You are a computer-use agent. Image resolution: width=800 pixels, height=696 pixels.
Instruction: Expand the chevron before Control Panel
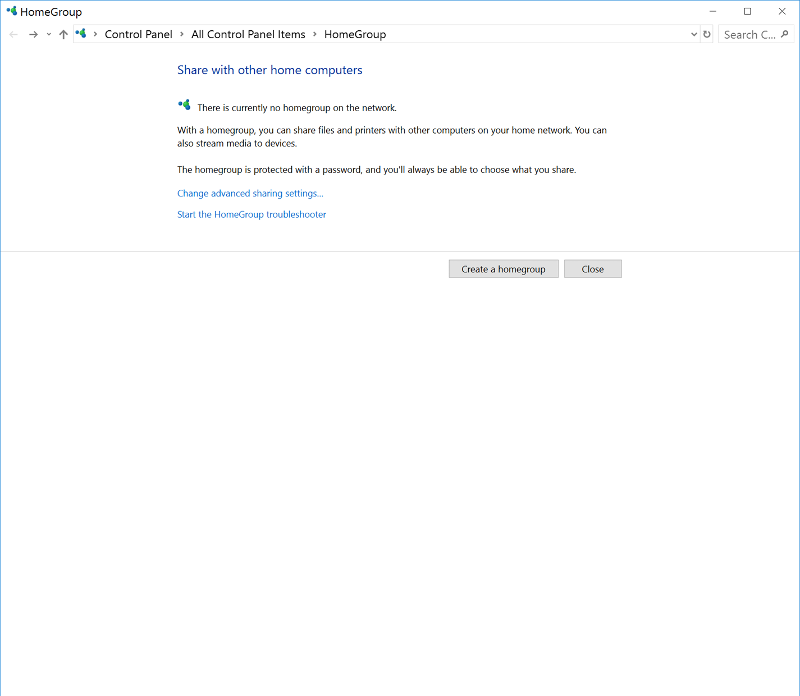pyautogui.click(x=95, y=34)
